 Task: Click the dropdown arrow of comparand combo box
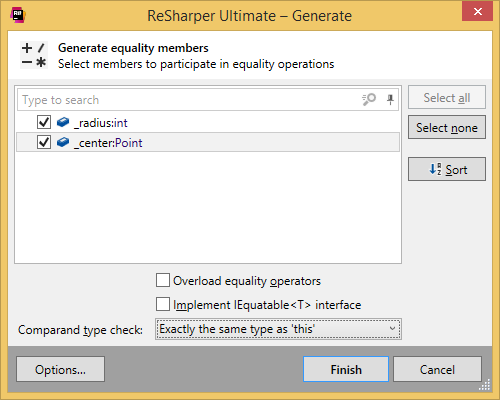tap(392, 329)
